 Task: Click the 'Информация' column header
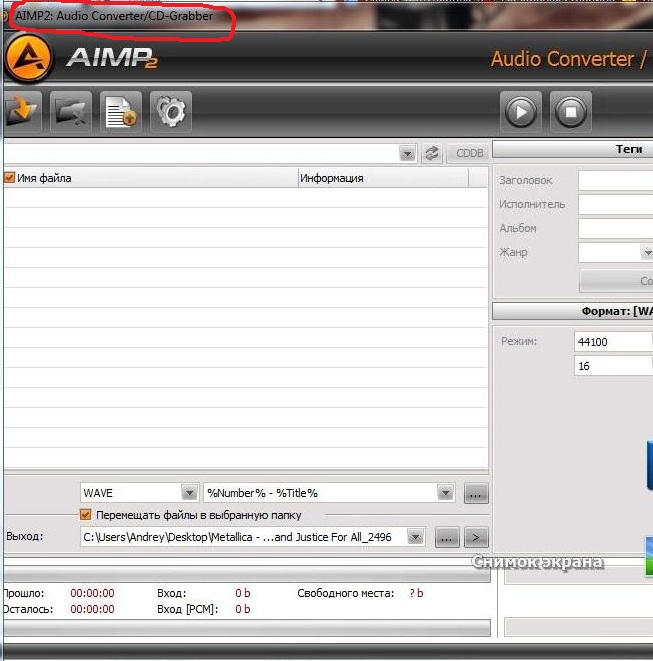click(x=382, y=178)
